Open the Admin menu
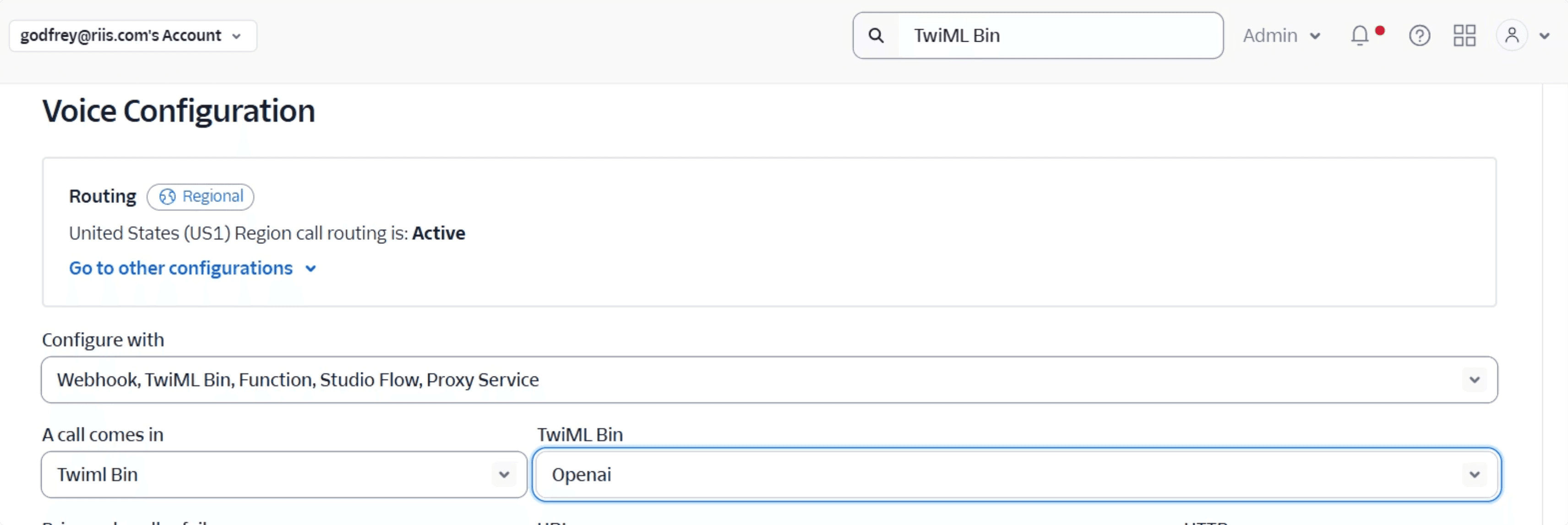Viewport: 1568px width, 525px height. [x=1281, y=35]
